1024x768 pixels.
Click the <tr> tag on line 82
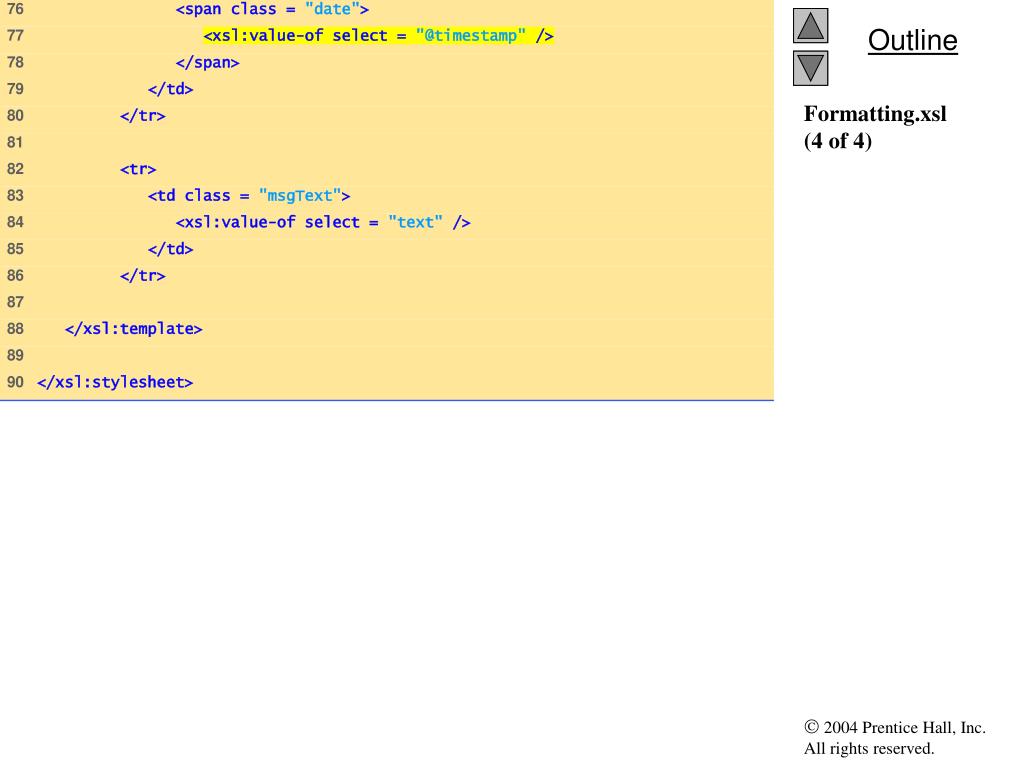138,169
